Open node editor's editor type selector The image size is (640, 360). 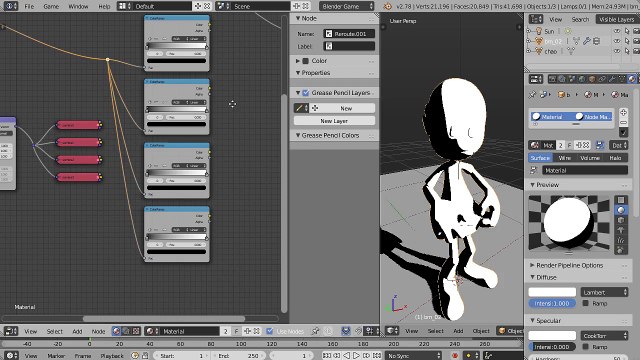11,331
